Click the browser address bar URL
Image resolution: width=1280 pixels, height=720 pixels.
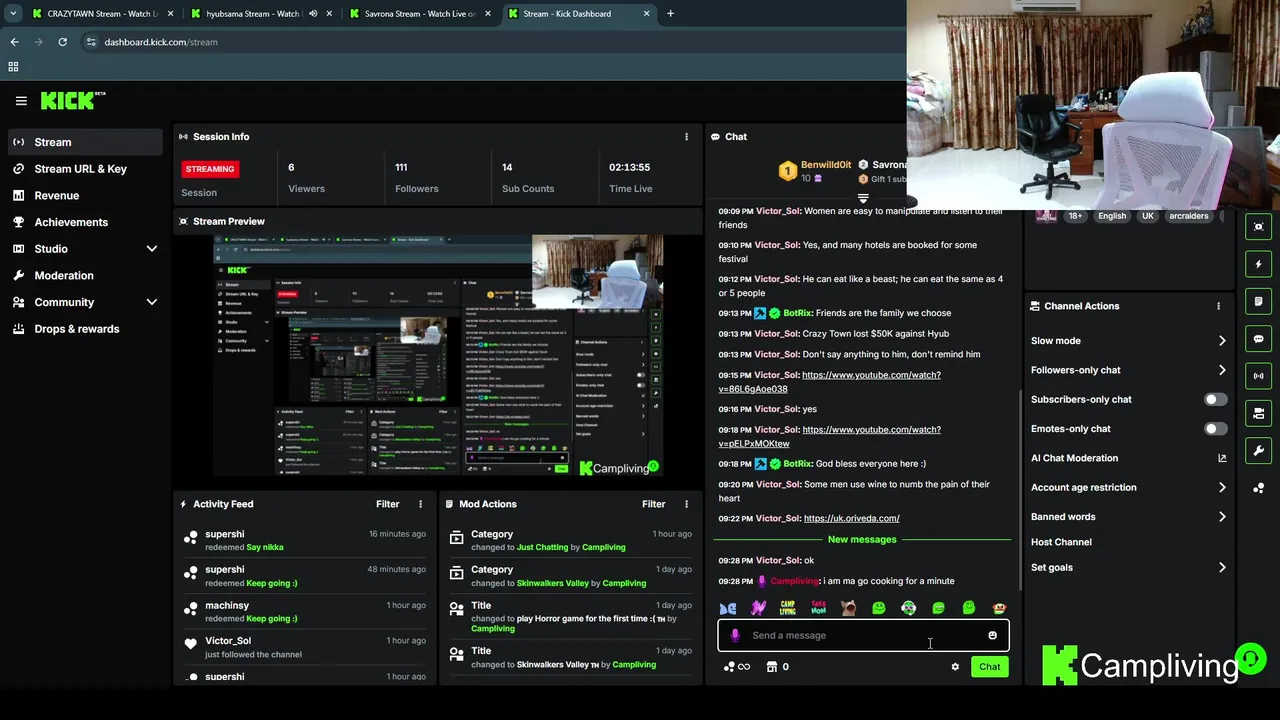pyautogui.click(x=161, y=42)
